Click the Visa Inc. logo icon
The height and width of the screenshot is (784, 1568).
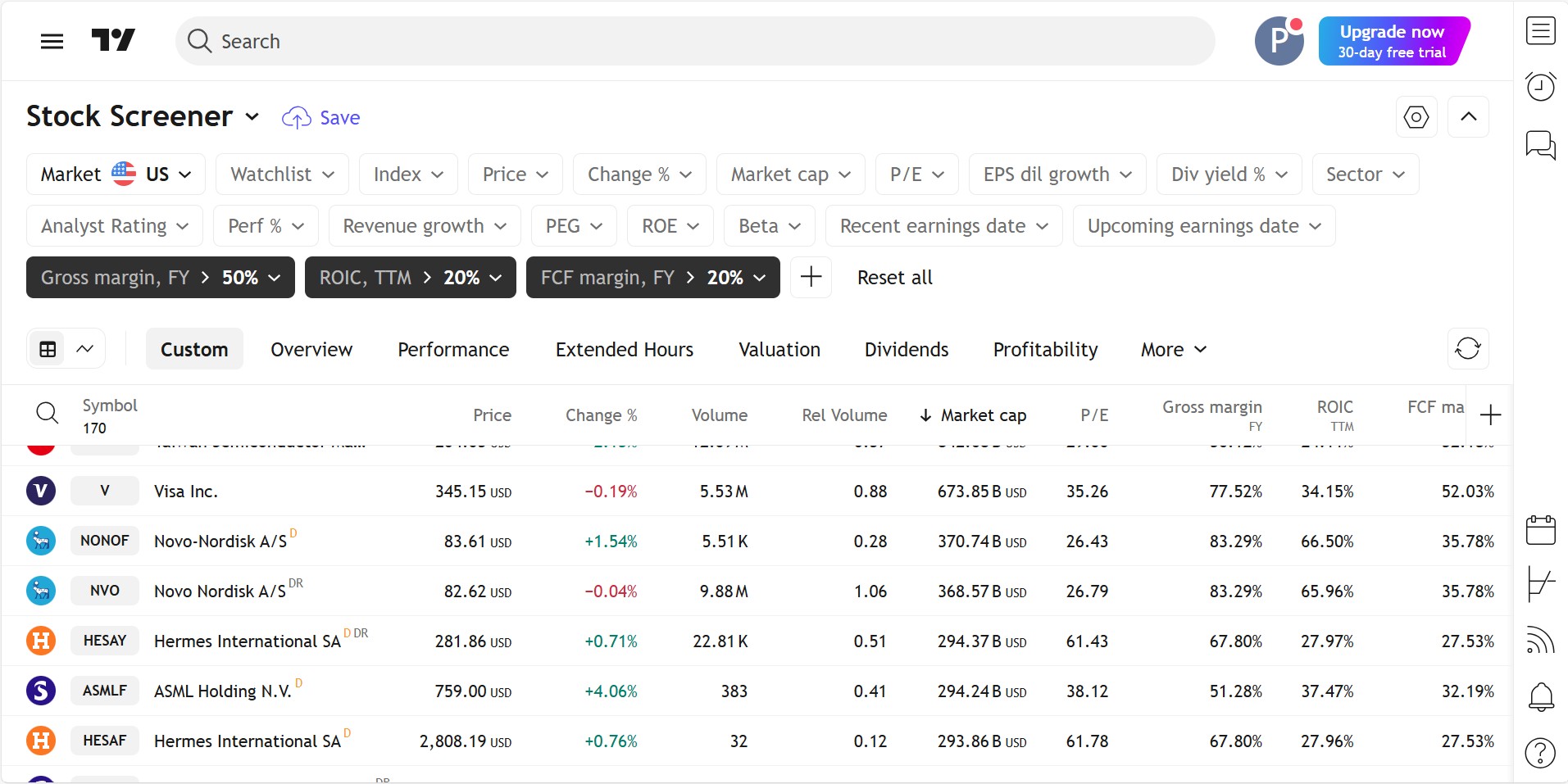coord(41,491)
